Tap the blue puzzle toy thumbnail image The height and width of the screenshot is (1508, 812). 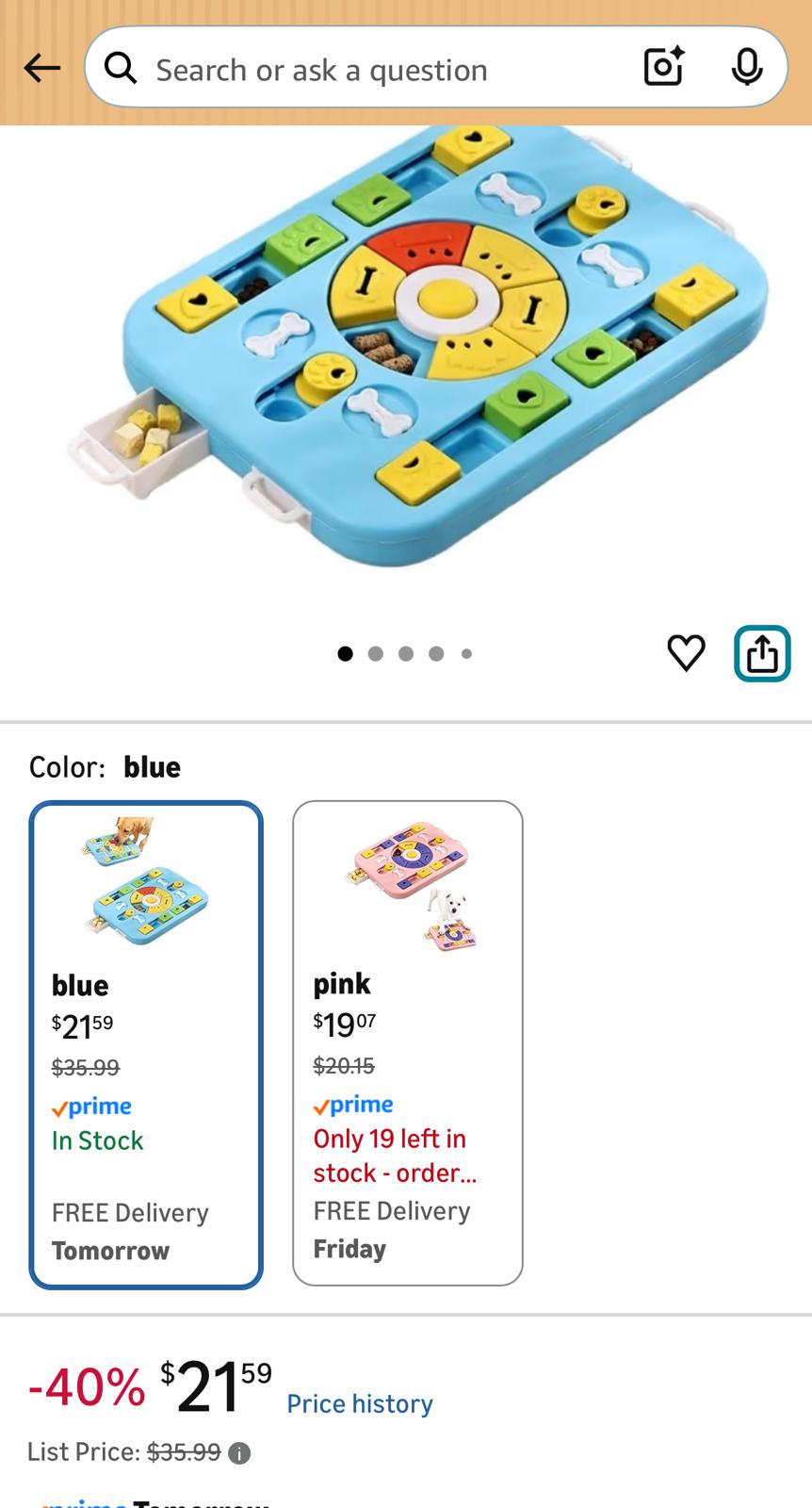(143, 881)
